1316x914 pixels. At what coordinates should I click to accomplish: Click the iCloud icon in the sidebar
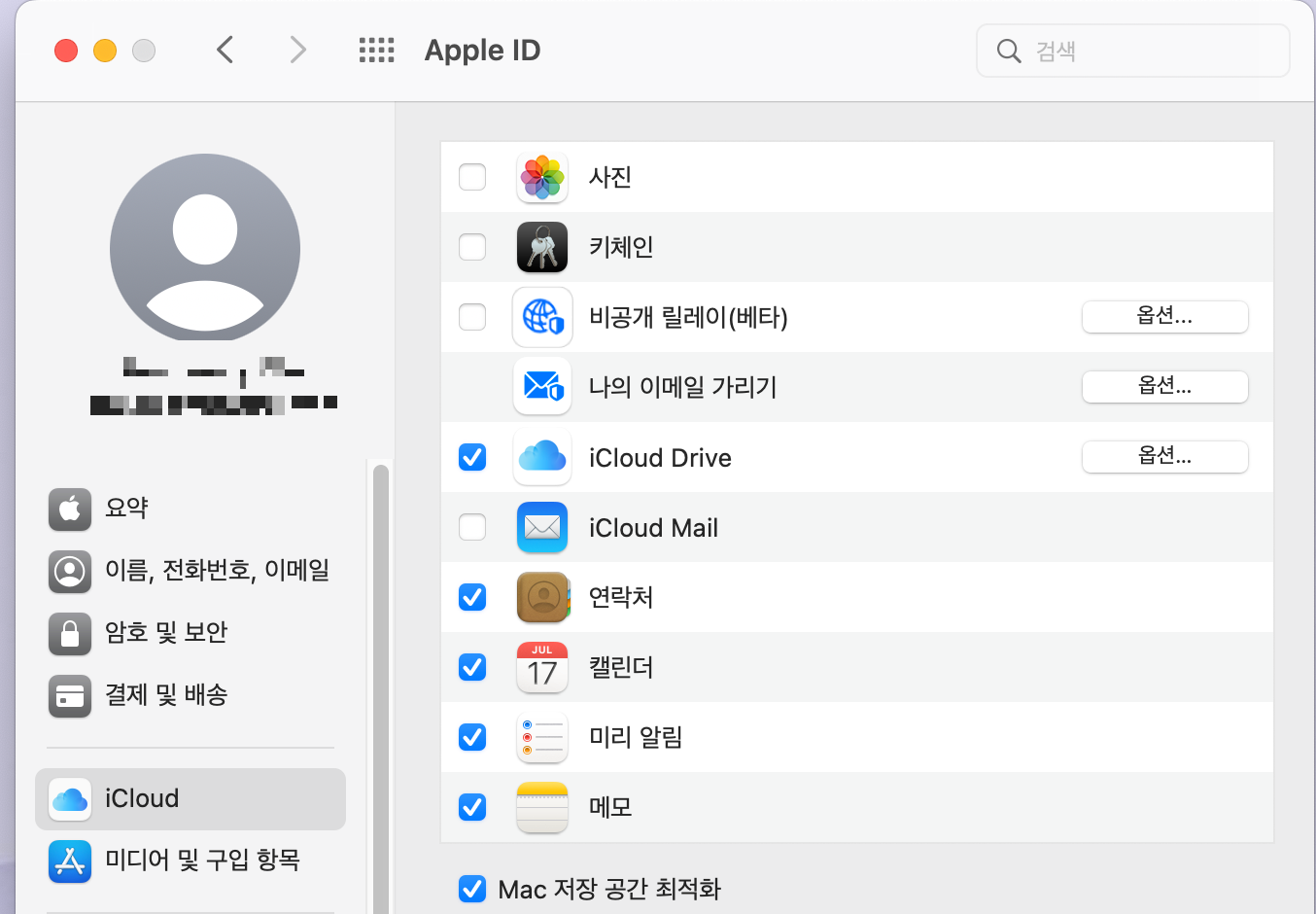pos(70,799)
